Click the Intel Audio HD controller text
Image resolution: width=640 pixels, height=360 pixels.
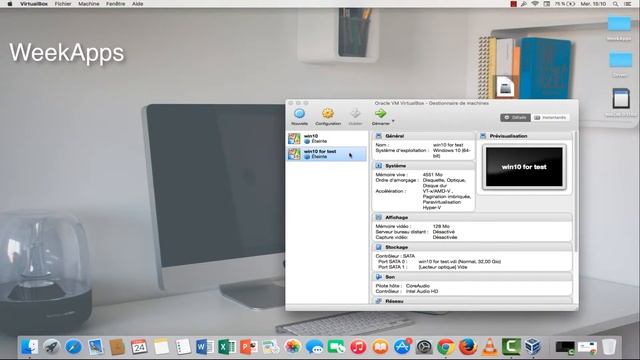point(422,291)
